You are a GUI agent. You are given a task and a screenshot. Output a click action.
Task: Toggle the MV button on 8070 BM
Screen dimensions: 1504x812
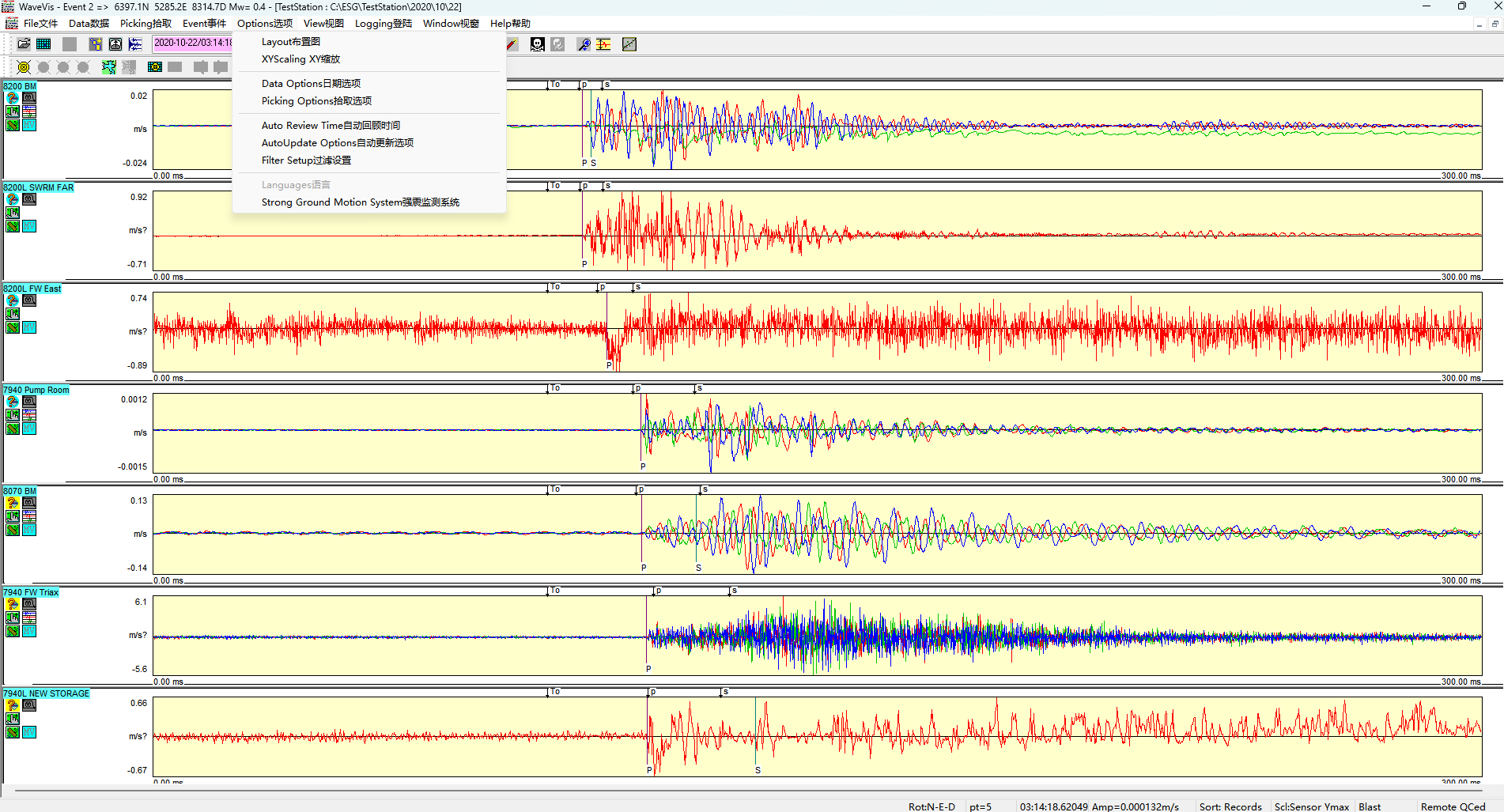coord(29,530)
